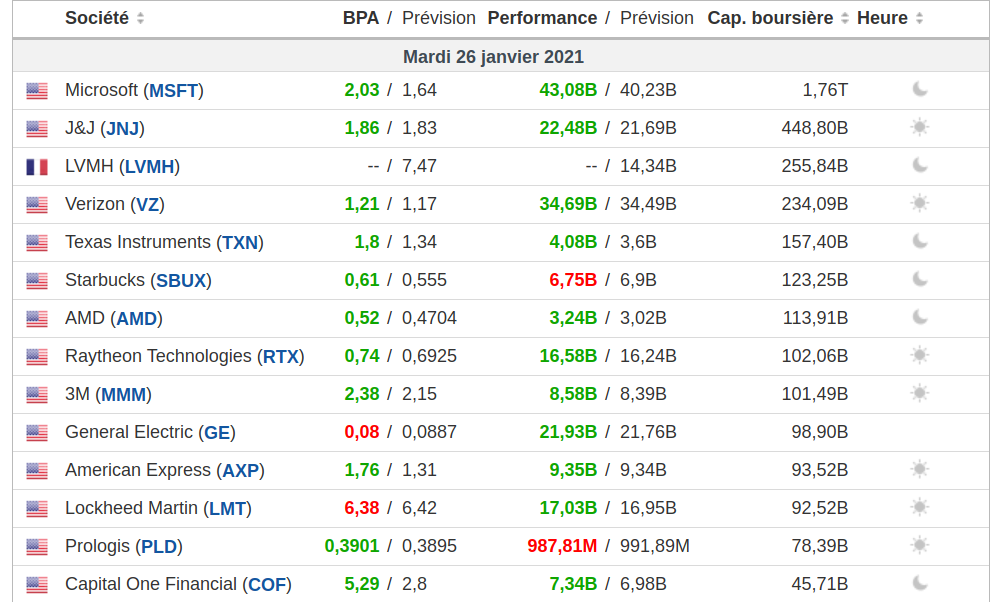The width and height of the screenshot is (1003, 602).
Task: Click the sun icon in Verizon row
Action: (x=920, y=203)
